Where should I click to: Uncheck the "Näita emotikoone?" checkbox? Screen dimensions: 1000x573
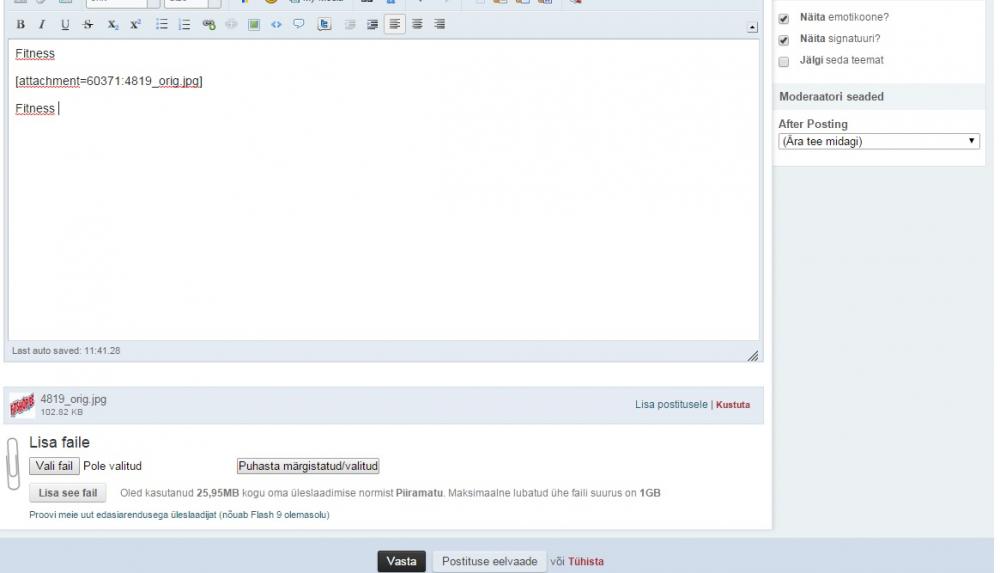click(x=784, y=18)
